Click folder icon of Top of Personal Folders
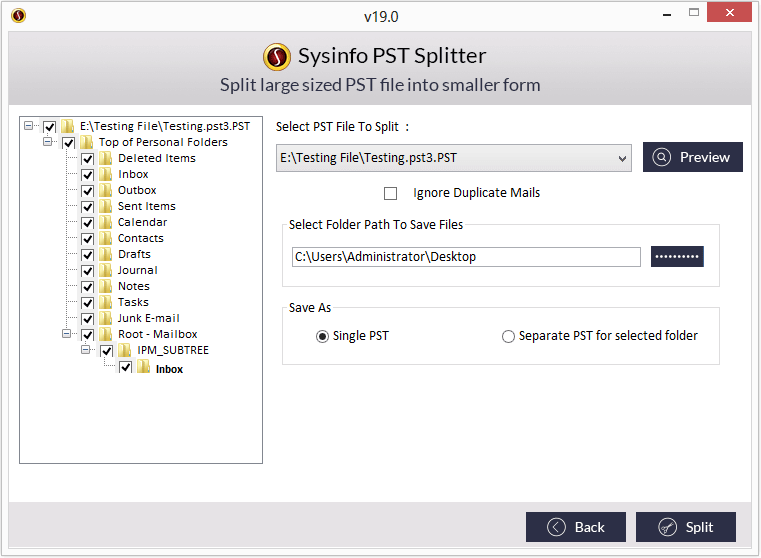The image size is (761, 558). [86, 142]
